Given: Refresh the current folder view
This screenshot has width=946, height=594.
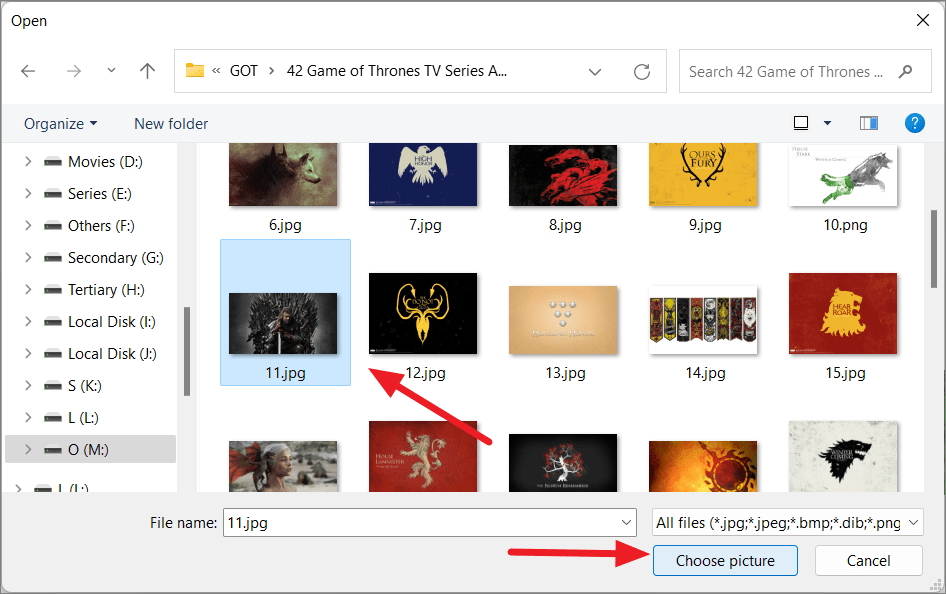Looking at the screenshot, I should (x=642, y=72).
